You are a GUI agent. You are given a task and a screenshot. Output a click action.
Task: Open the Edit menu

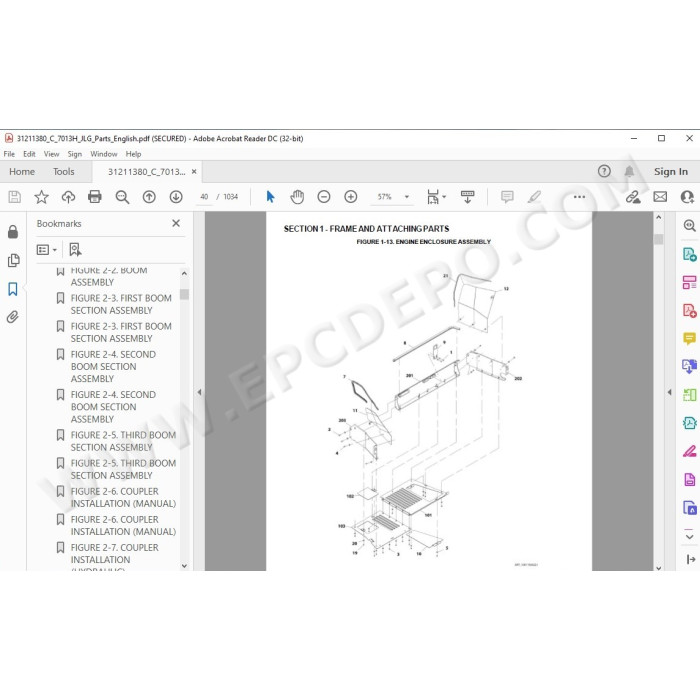tap(29, 154)
